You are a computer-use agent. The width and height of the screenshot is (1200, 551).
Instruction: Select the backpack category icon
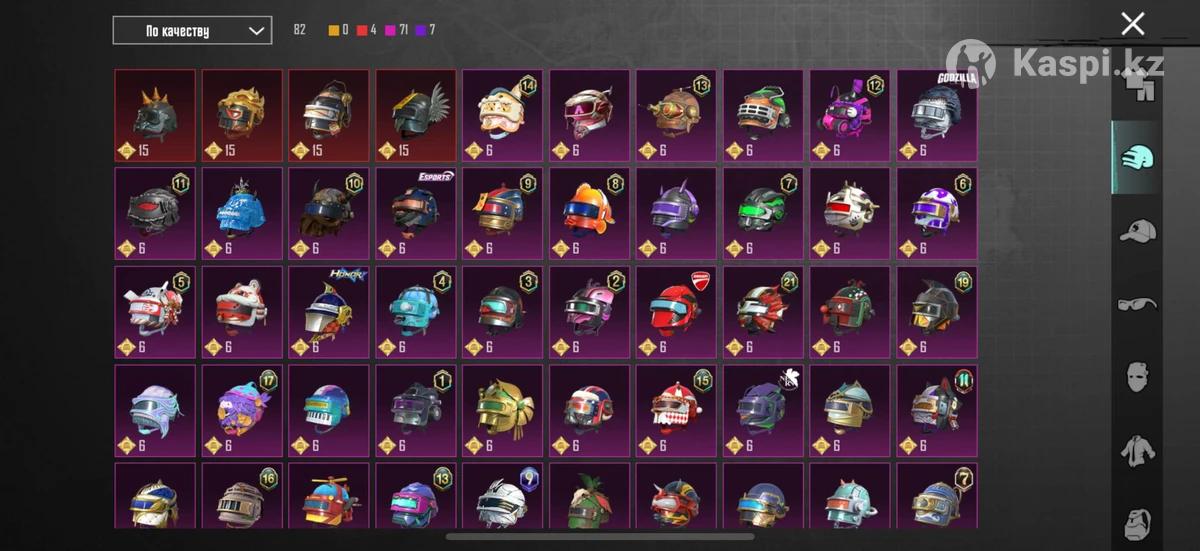[1137, 522]
